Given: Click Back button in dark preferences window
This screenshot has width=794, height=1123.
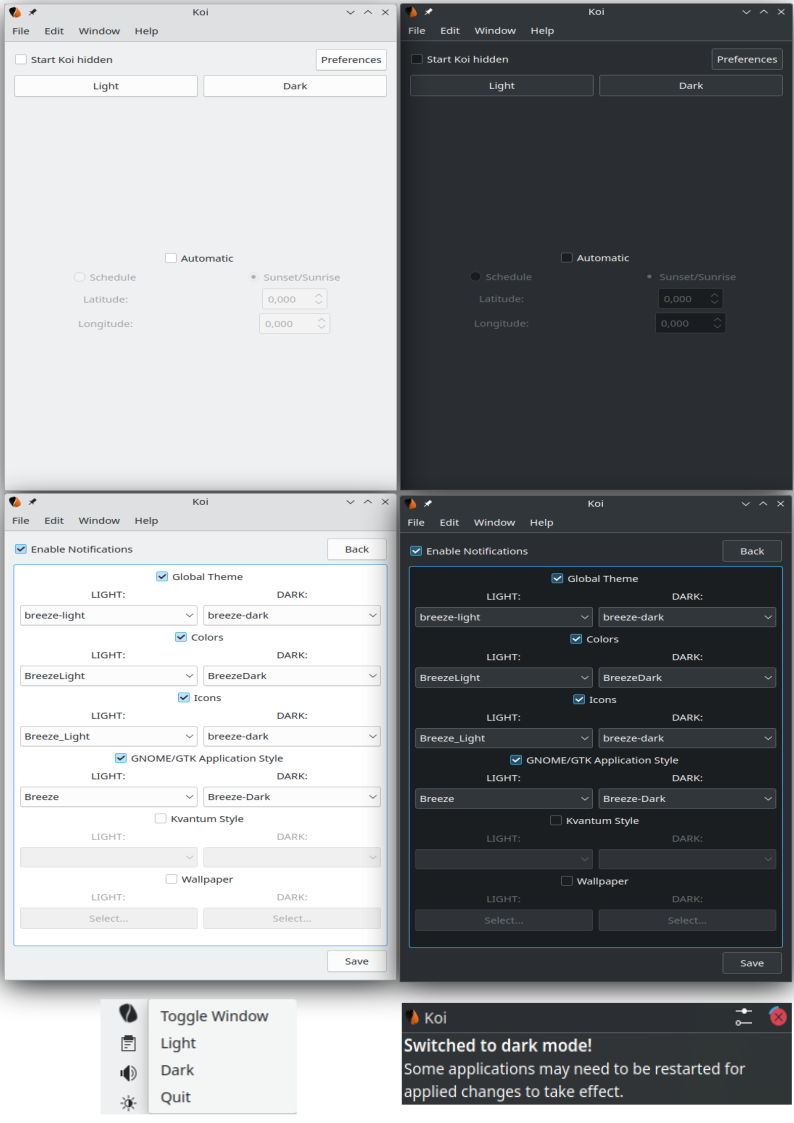Looking at the screenshot, I should pos(752,551).
